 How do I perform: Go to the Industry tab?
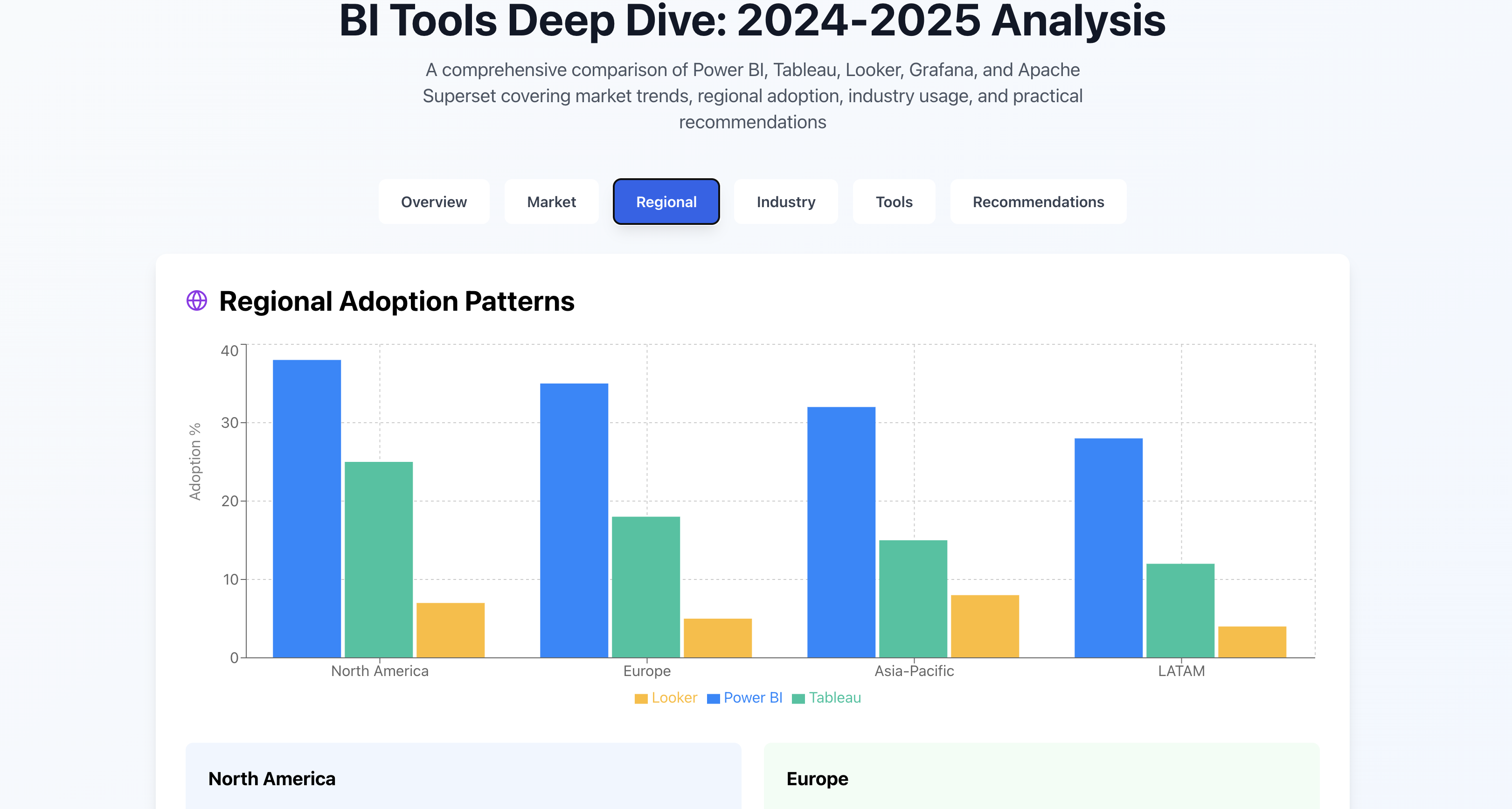pos(785,202)
